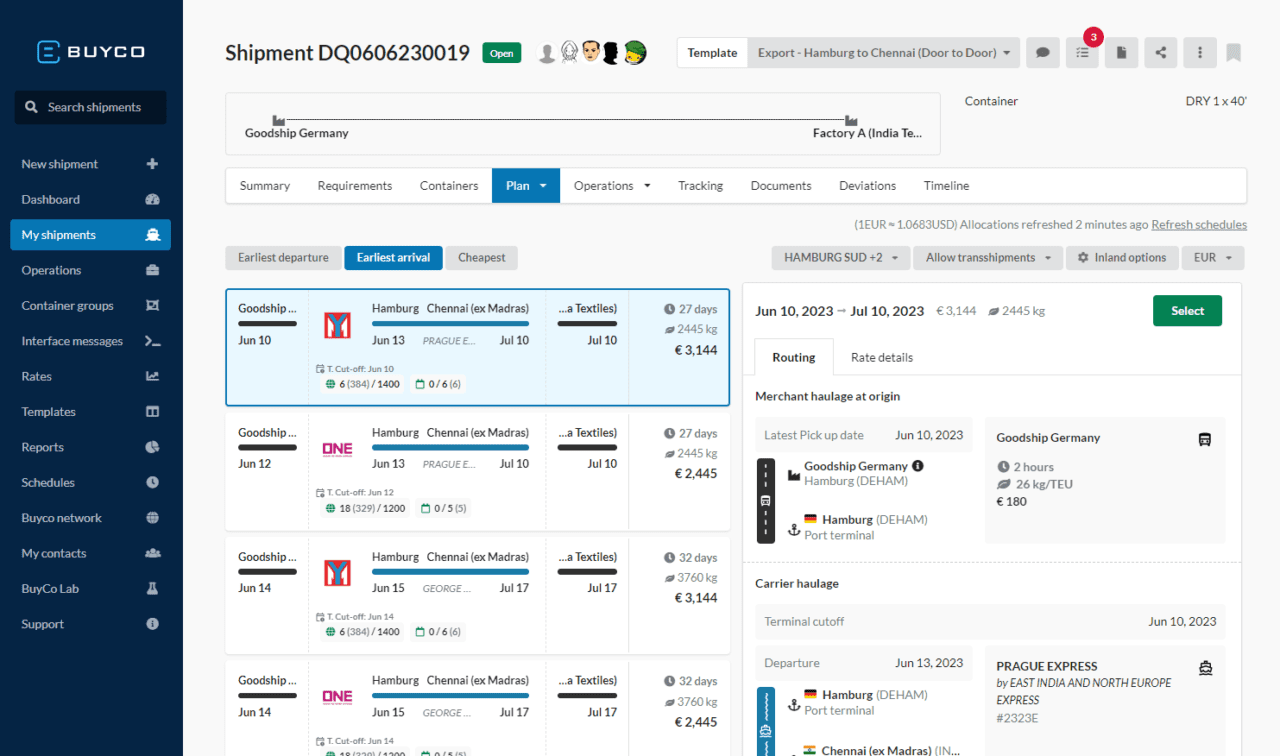This screenshot has width=1280, height=756.
Task: Switch to the Rate details tab
Action: (882, 357)
